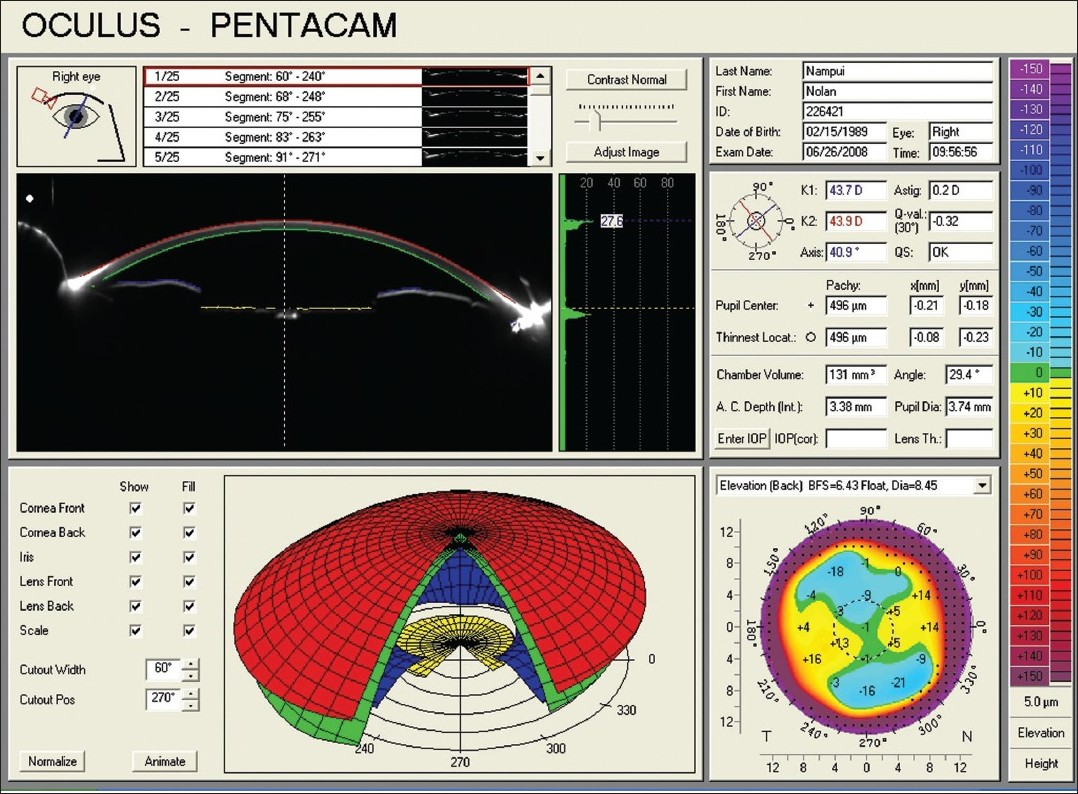1078x794 pixels.
Task: Select segment 4/25 row 83° - 263°
Action: pos(336,137)
